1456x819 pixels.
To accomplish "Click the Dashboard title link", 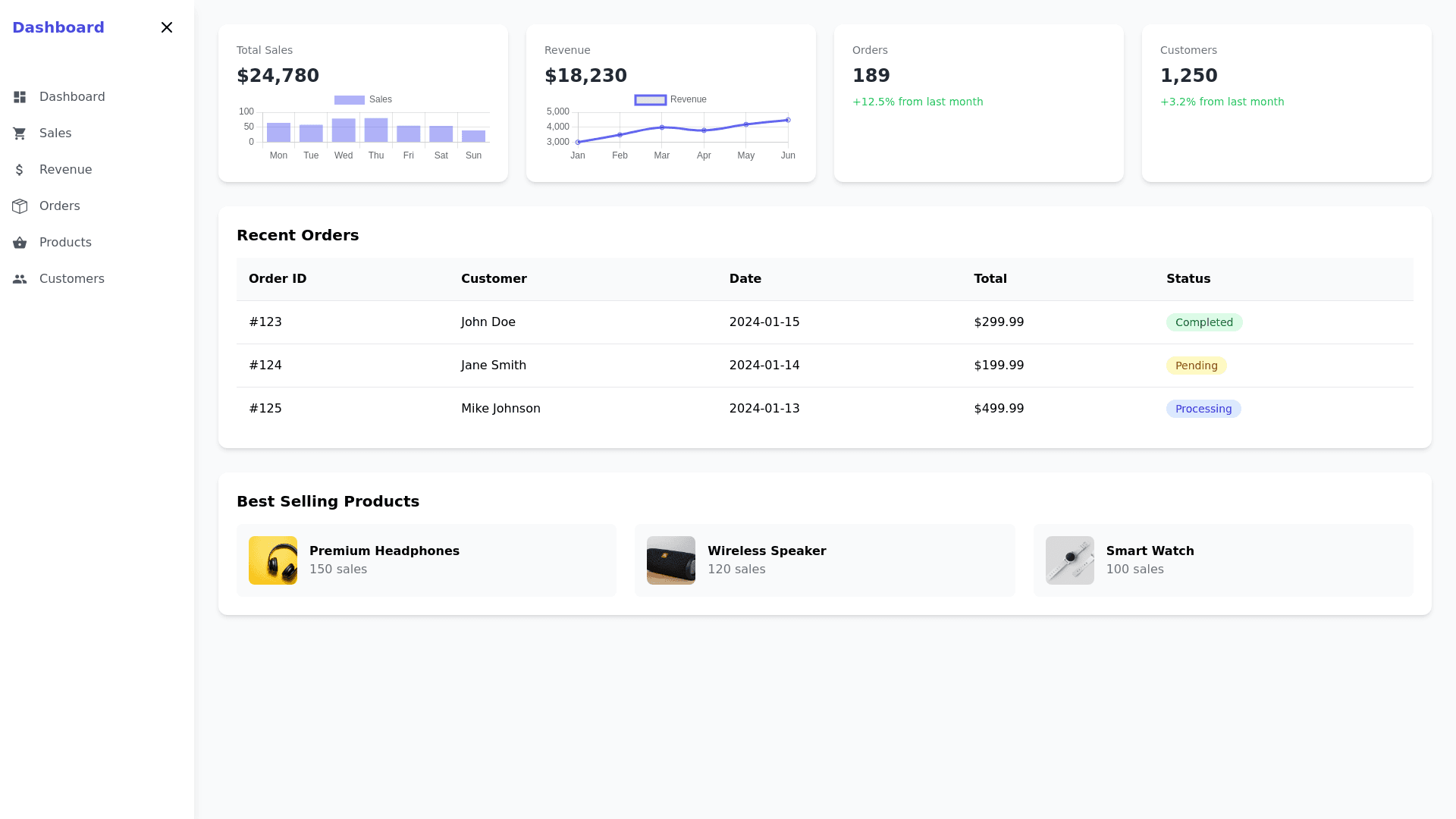I will coord(58,27).
